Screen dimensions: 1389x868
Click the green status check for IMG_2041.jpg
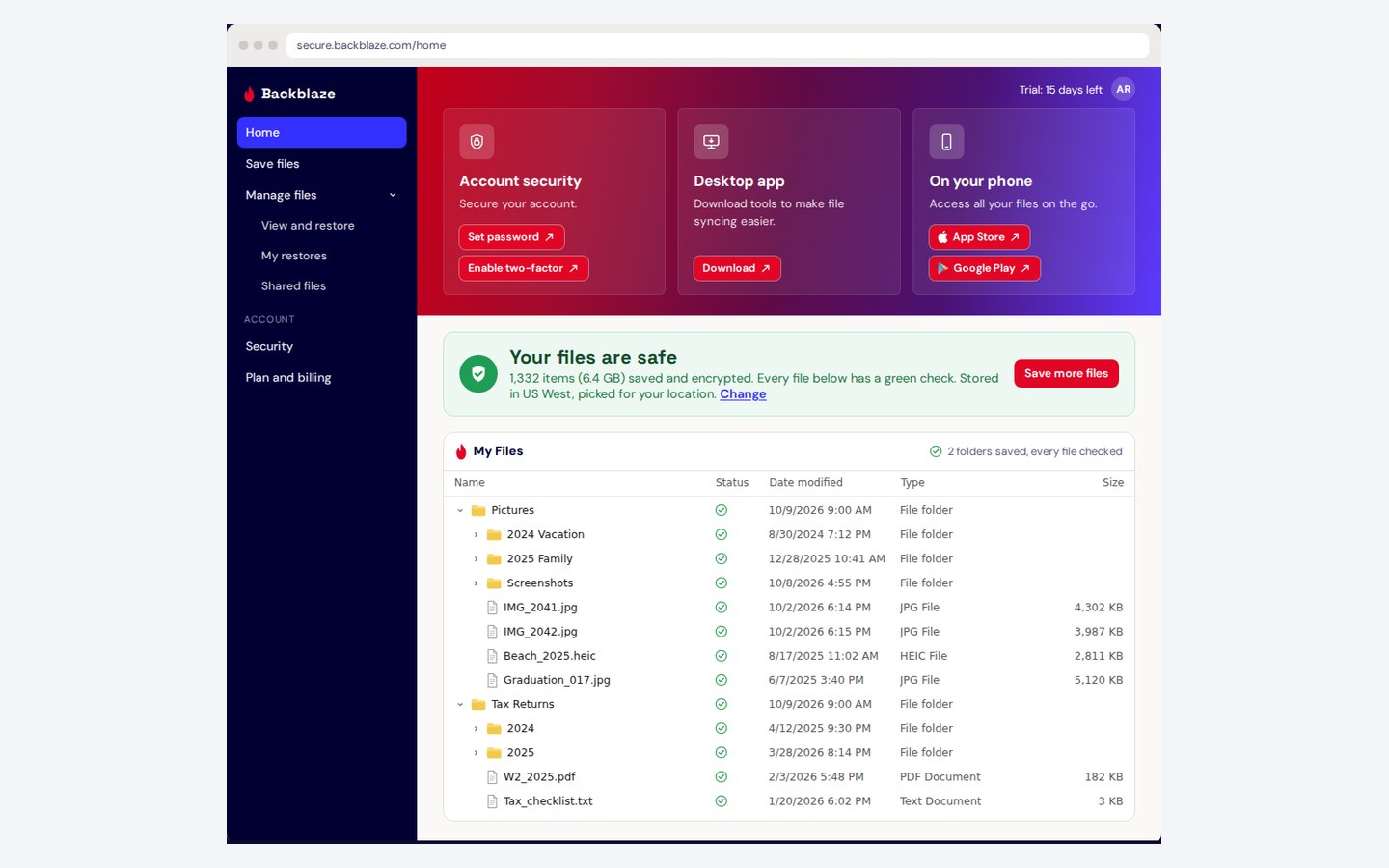click(721, 608)
